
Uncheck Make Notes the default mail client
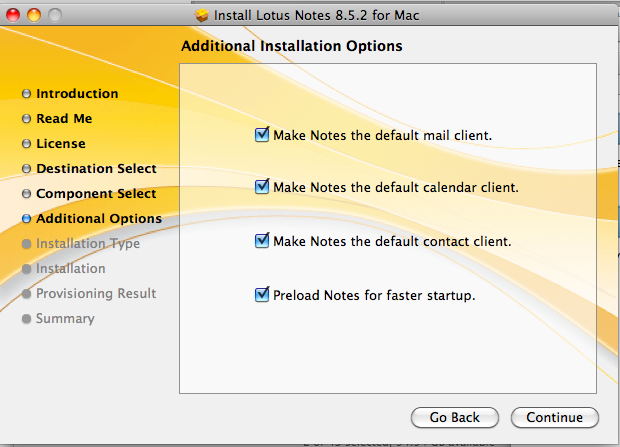[x=262, y=135]
